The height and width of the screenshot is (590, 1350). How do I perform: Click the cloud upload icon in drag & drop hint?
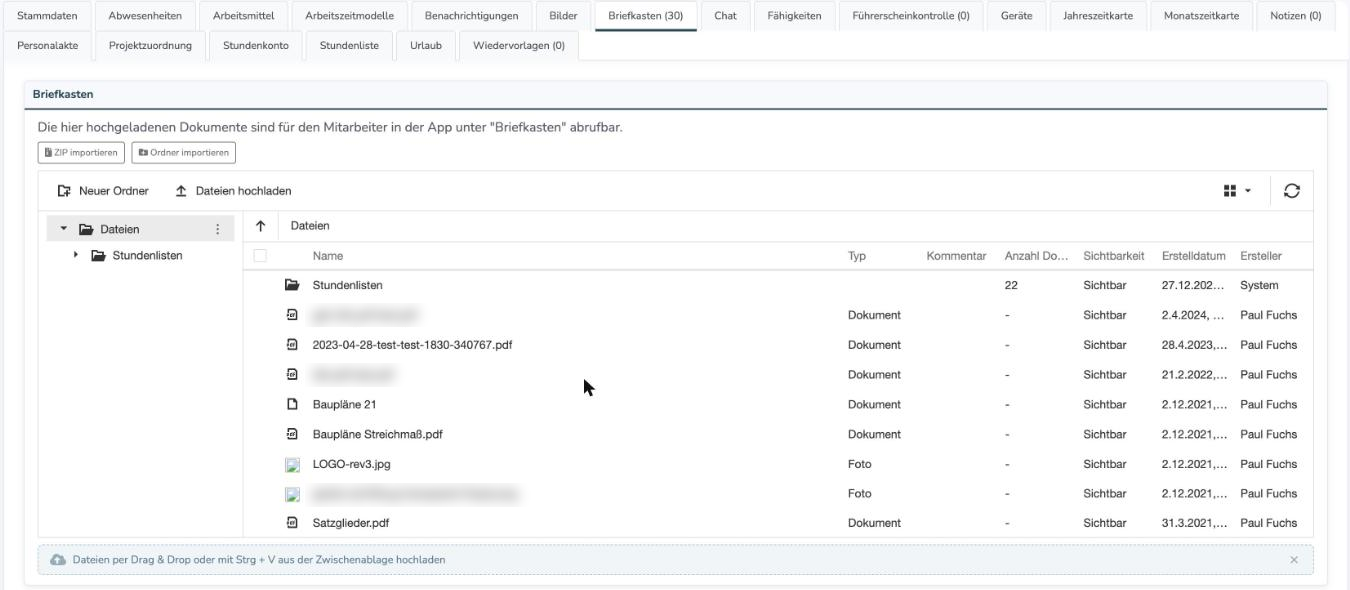57,560
